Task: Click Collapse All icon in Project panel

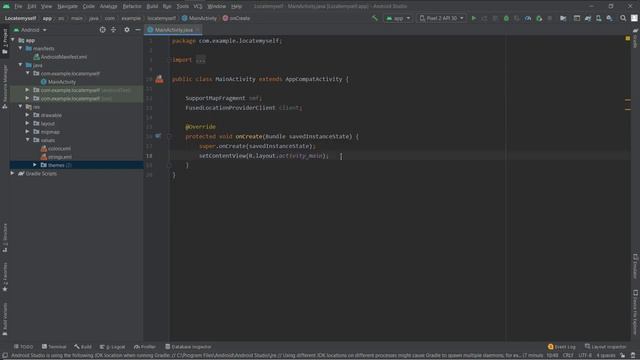Action: click(x=113, y=30)
